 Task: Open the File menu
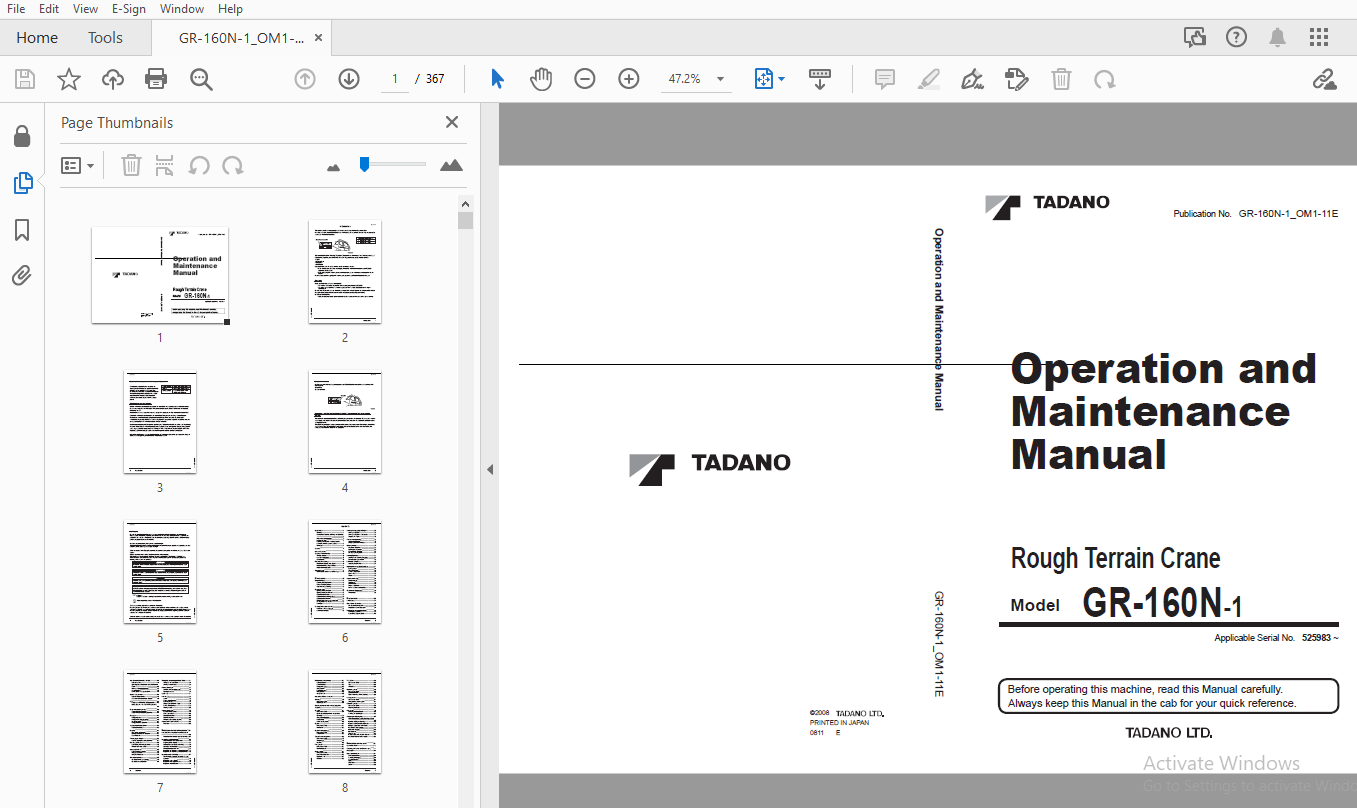pyautogui.click(x=16, y=9)
